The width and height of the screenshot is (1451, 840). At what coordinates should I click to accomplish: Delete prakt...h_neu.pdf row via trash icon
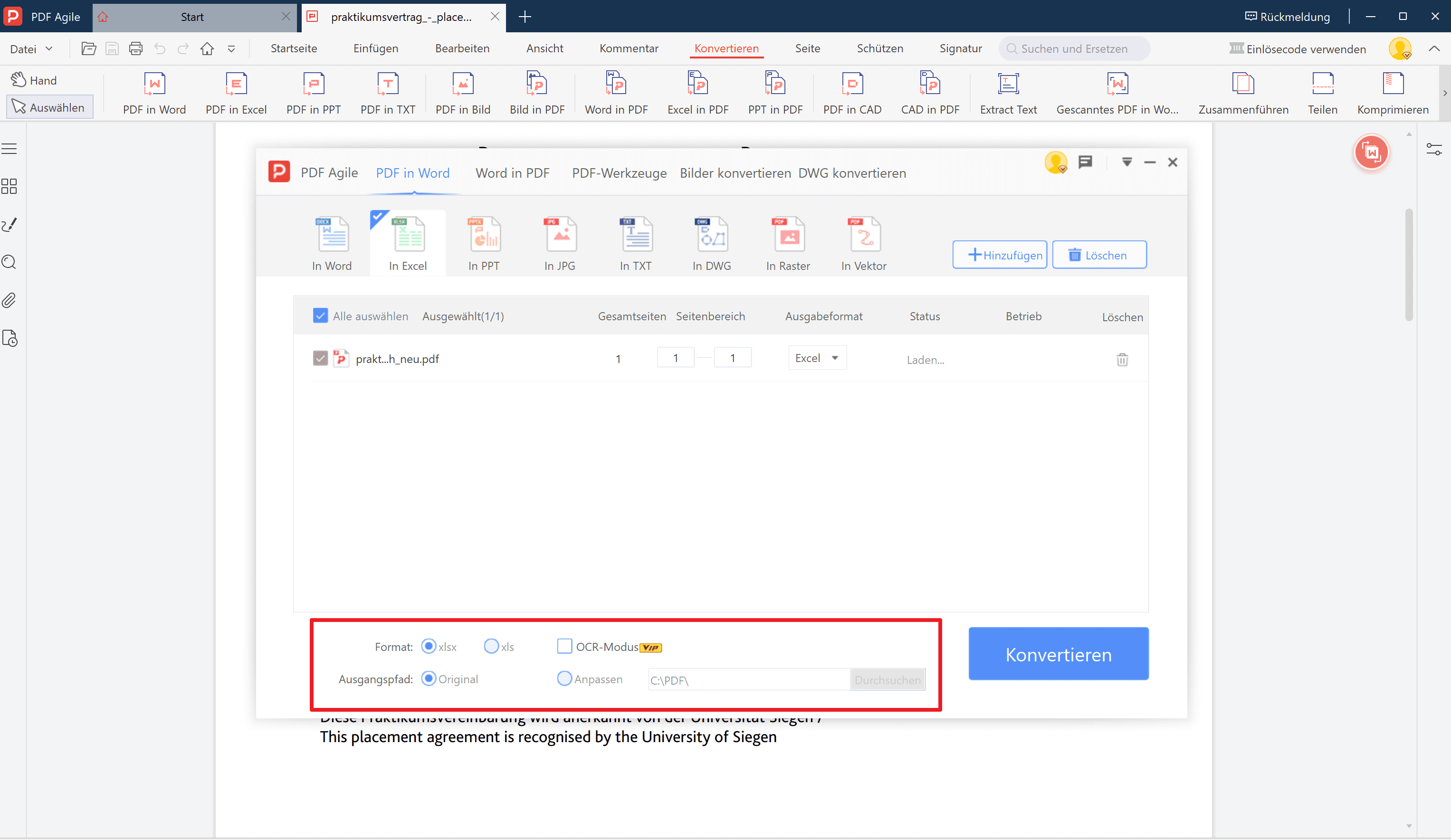tap(1122, 360)
